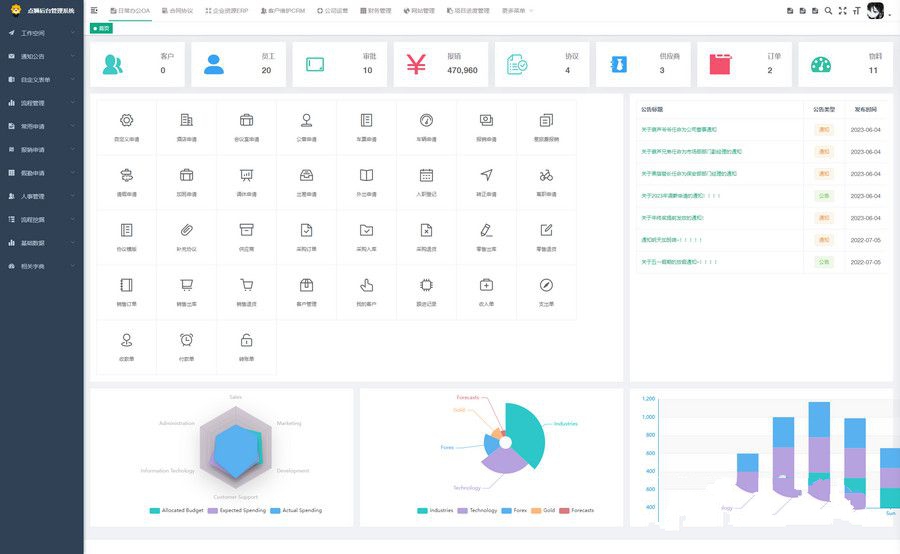Expand 工作空间 in the sidebar
The width and height of the screenshot is (900, 554).
point(42,33)
